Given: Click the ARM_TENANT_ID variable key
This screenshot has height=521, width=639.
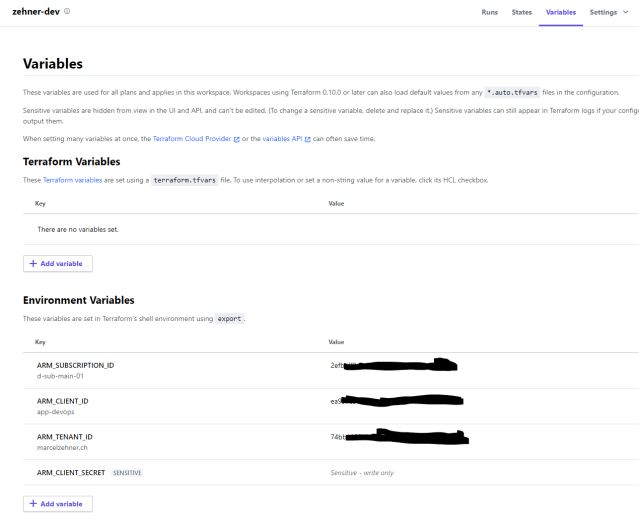Looking at the screenshot, I should pyautogui.click(x=64, y=437).
